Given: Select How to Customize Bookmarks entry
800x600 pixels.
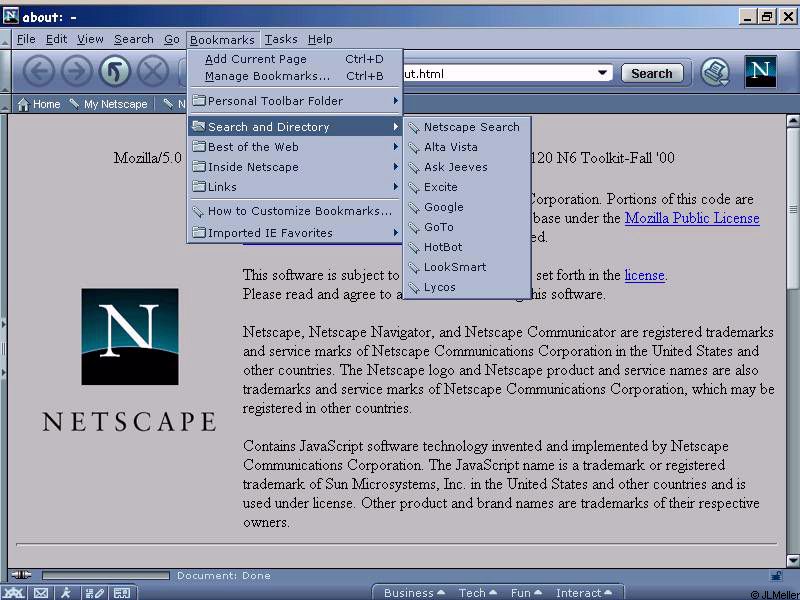Looking at the screenshot, I should (295, 211).
